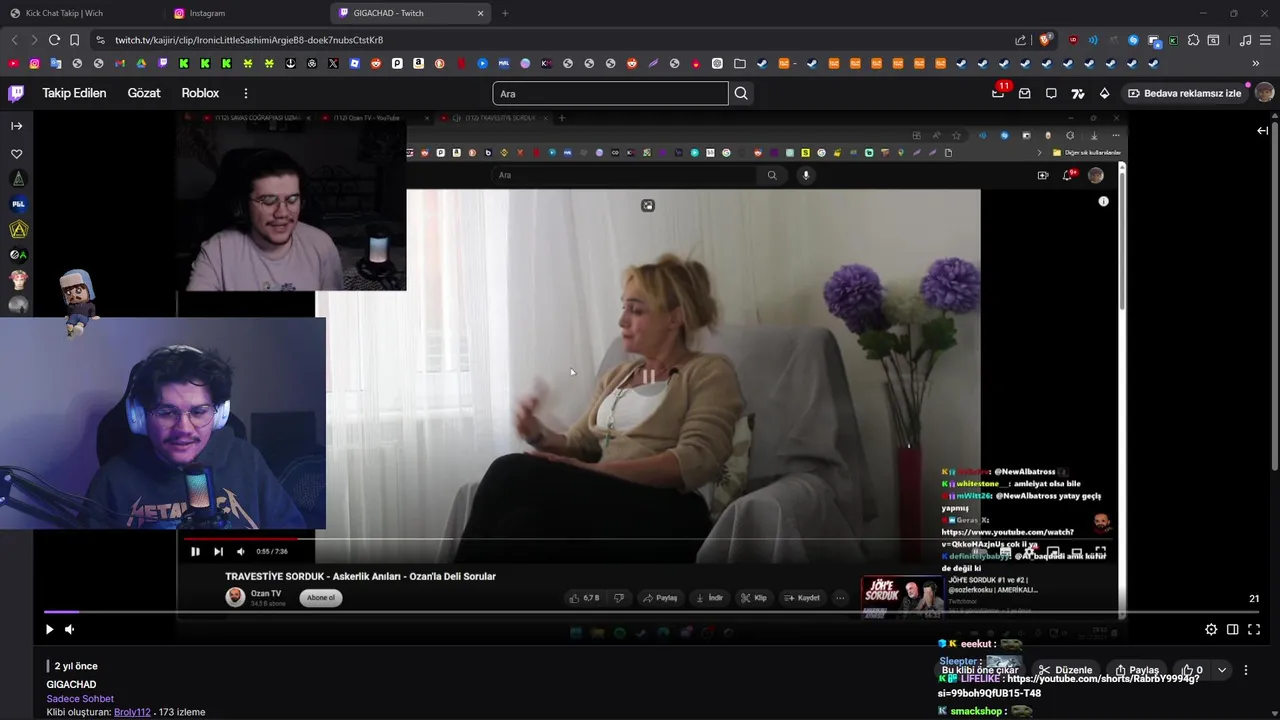Click the Kaydet save button under video
Screen dimensions: 1280x720
click(x=802, y=598)
